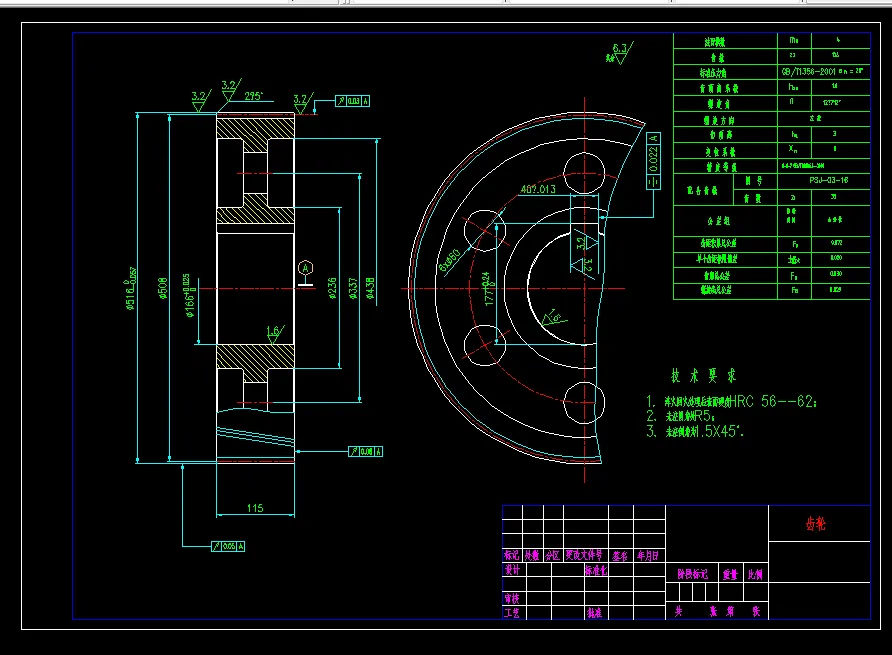Click the 3.2 roughness symbol inside the keyway
Viewport: 892px width, 655px height.
pyautogui.click(x=586, y=242)
